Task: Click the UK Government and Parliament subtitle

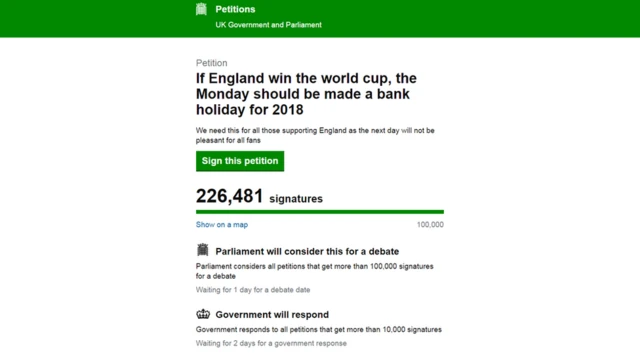Action: point(269,25)
